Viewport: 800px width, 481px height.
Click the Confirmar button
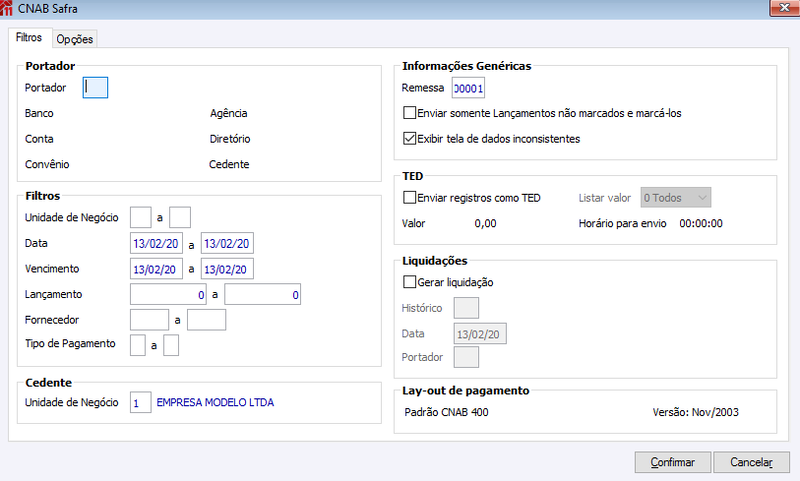[x=672, y=462]
